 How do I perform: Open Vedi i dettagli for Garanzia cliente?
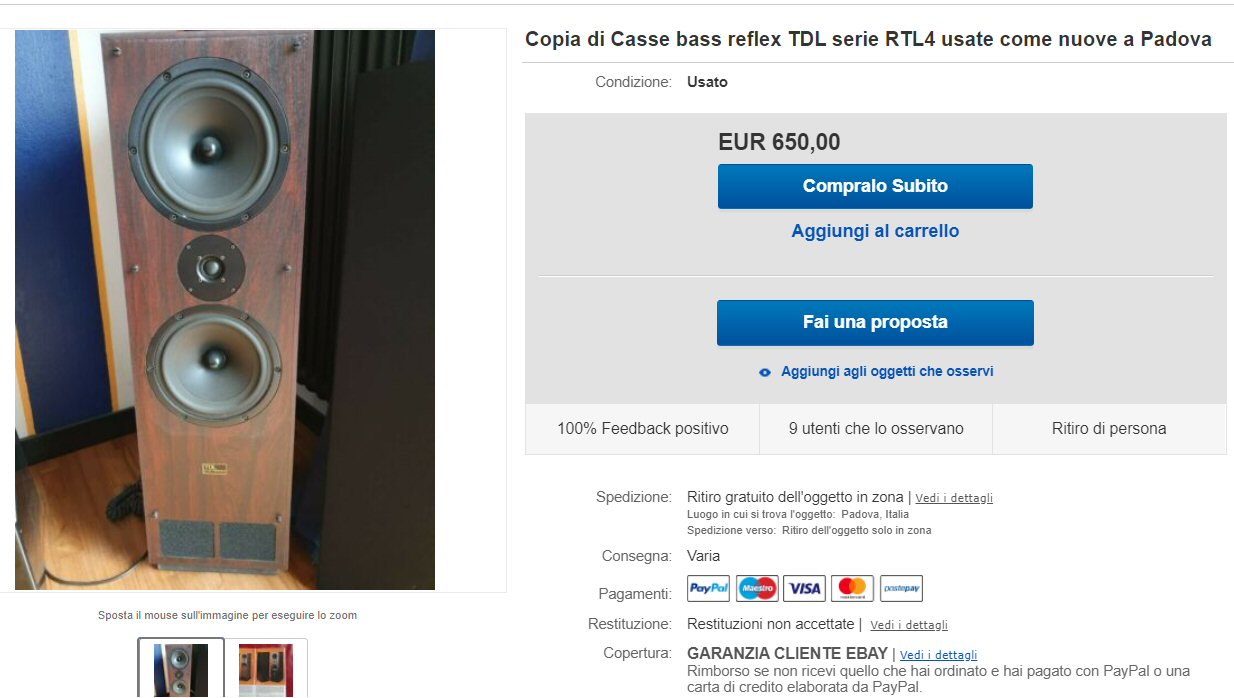tap(938, 655)
